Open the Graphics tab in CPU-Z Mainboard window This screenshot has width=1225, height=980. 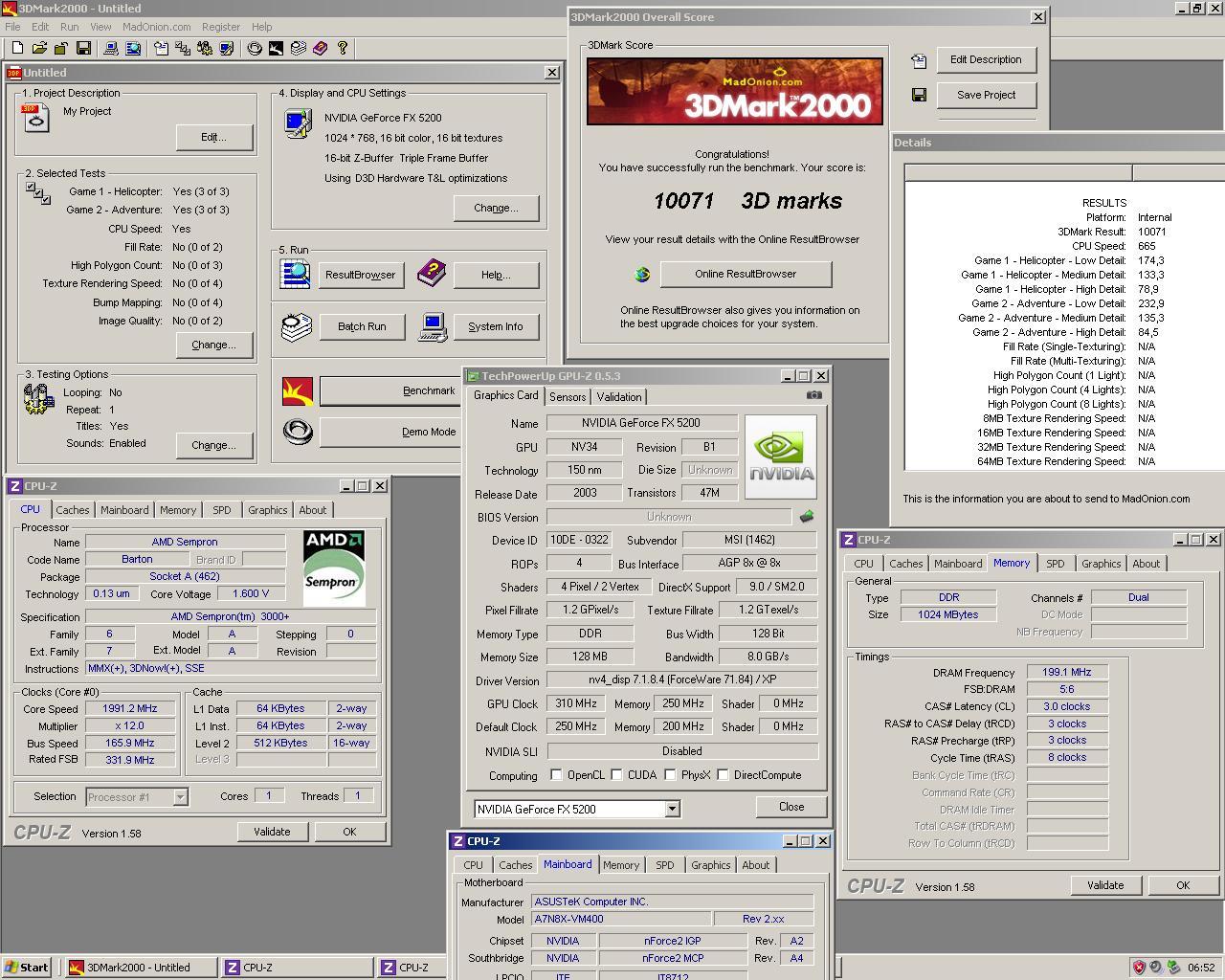[711, 865]
